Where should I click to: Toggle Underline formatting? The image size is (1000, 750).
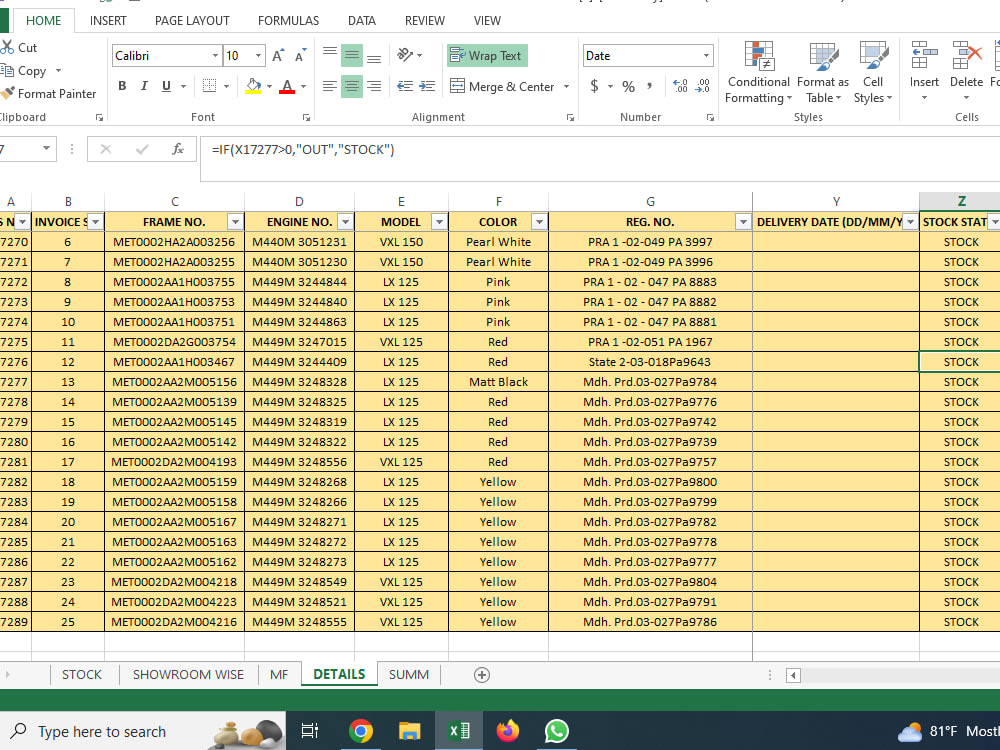pyautogui.click(x=166, y=86)
